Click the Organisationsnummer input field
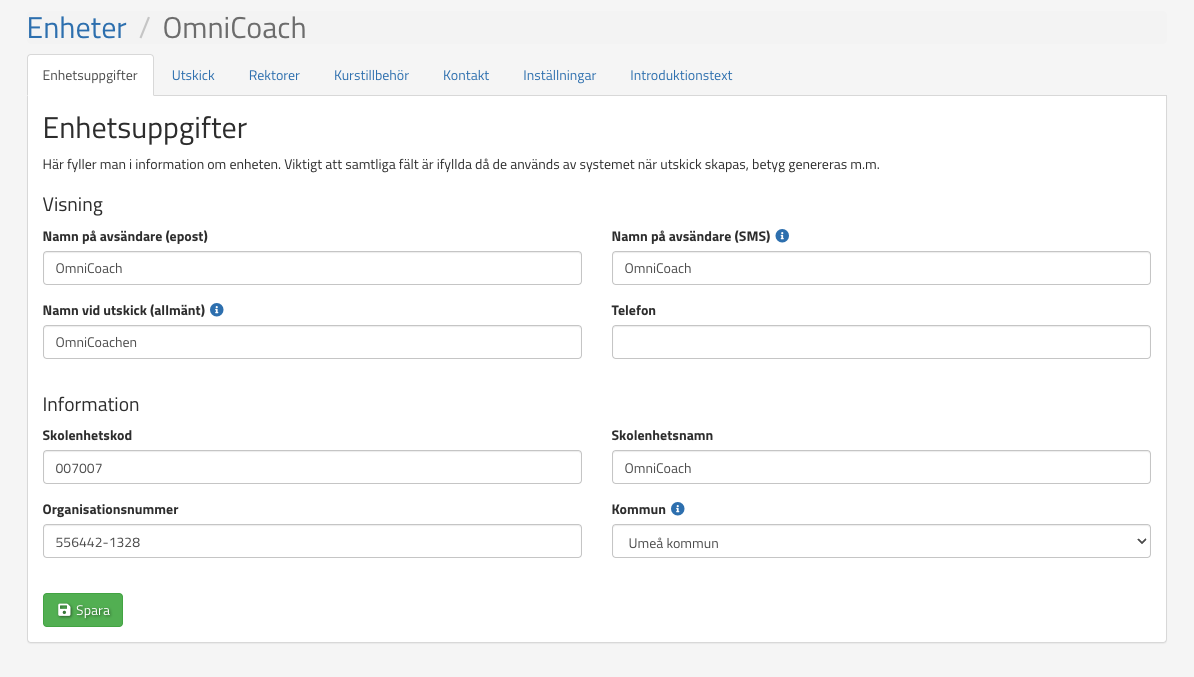This screenshot has width=1194, height=677. tap(312, 541)
